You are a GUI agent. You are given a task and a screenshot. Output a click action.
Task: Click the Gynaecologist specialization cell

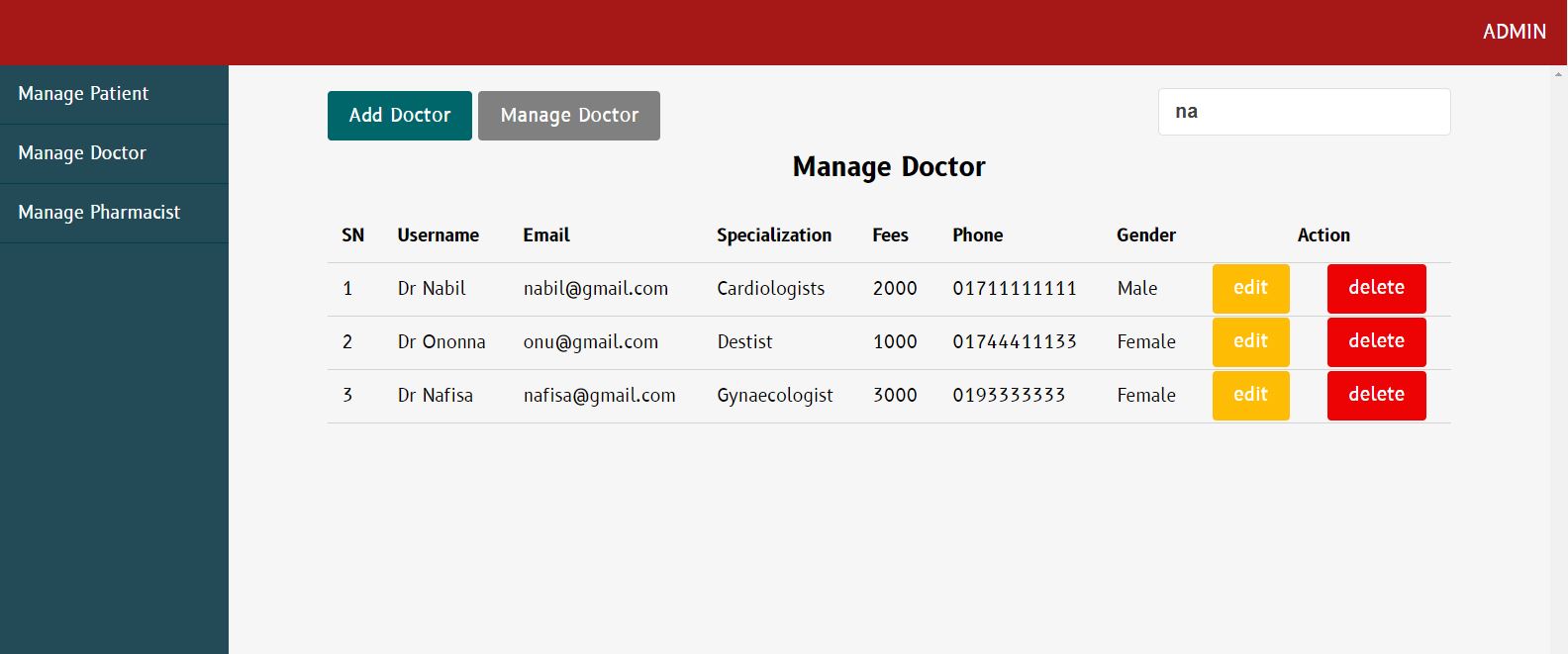[x=775, y=396]
